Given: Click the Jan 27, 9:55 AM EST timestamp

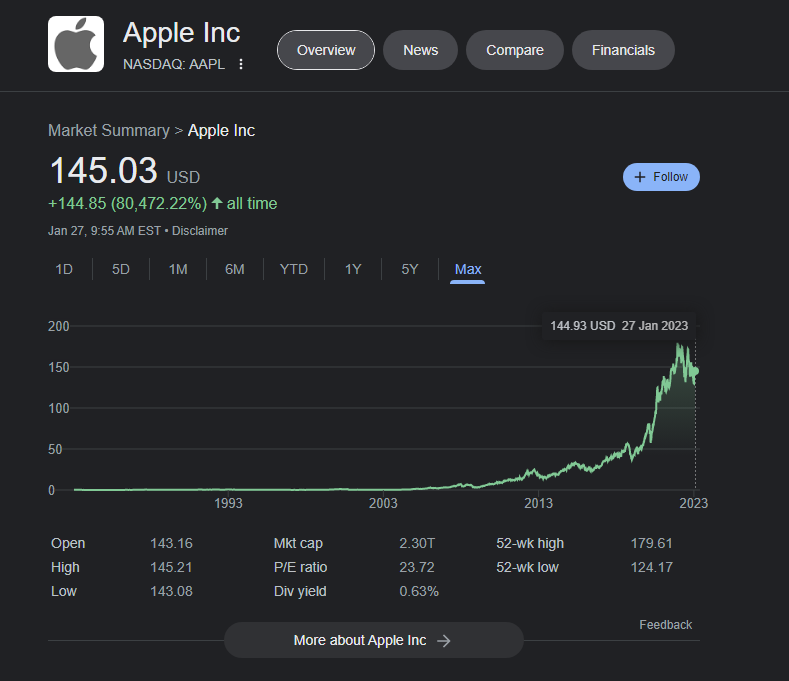Looking at the screenshot, I should click(x=104, y=231).
